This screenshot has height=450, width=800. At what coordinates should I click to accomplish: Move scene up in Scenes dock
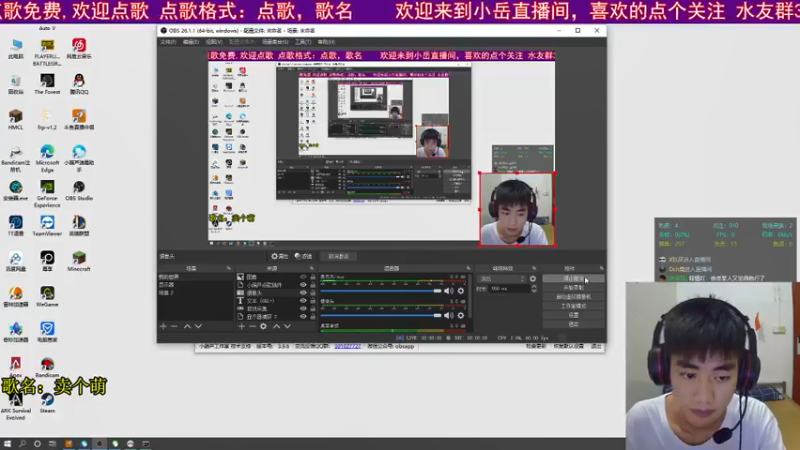[x=187, y=326]
